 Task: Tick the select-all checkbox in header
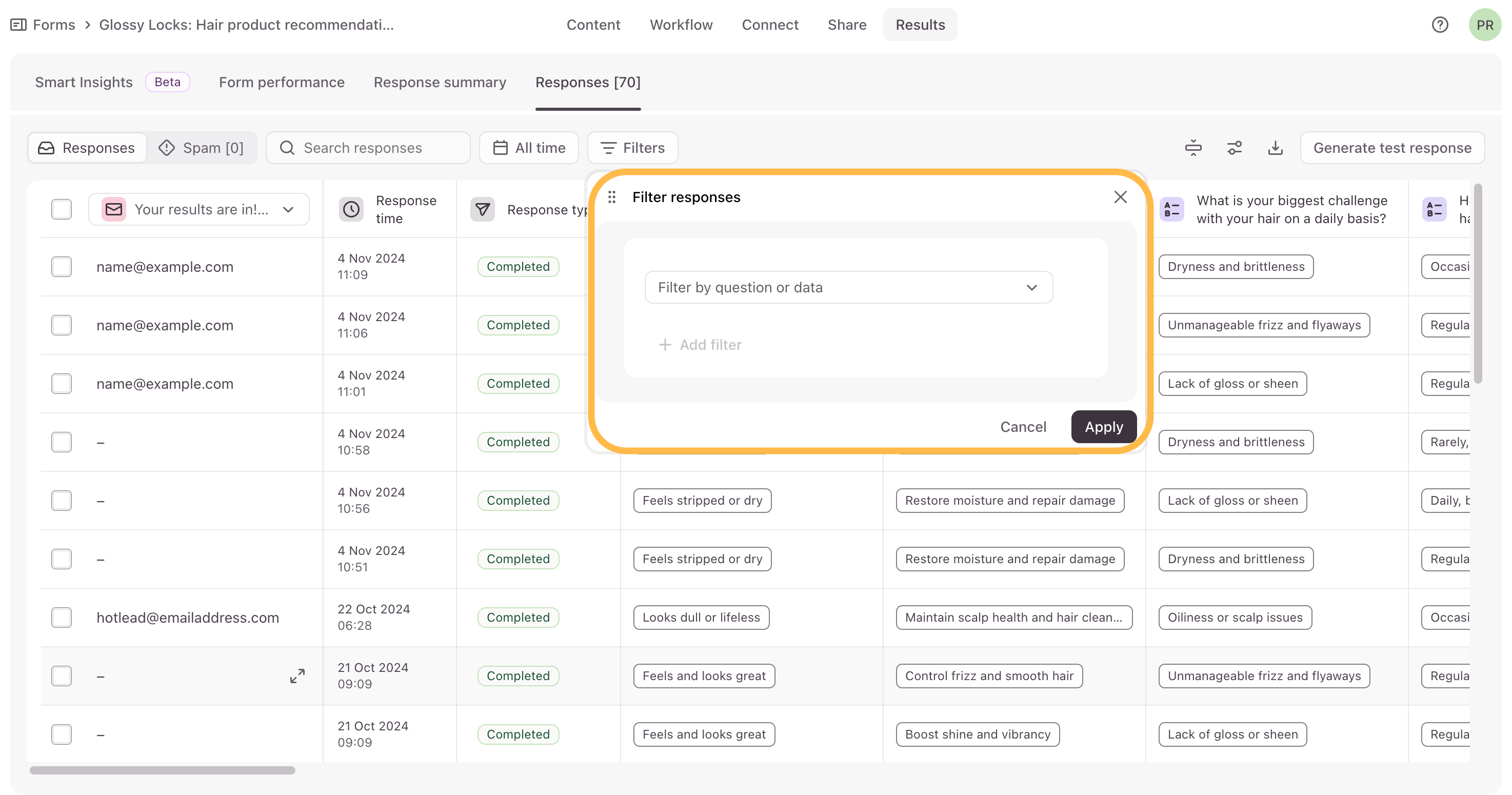pos(61,210)
